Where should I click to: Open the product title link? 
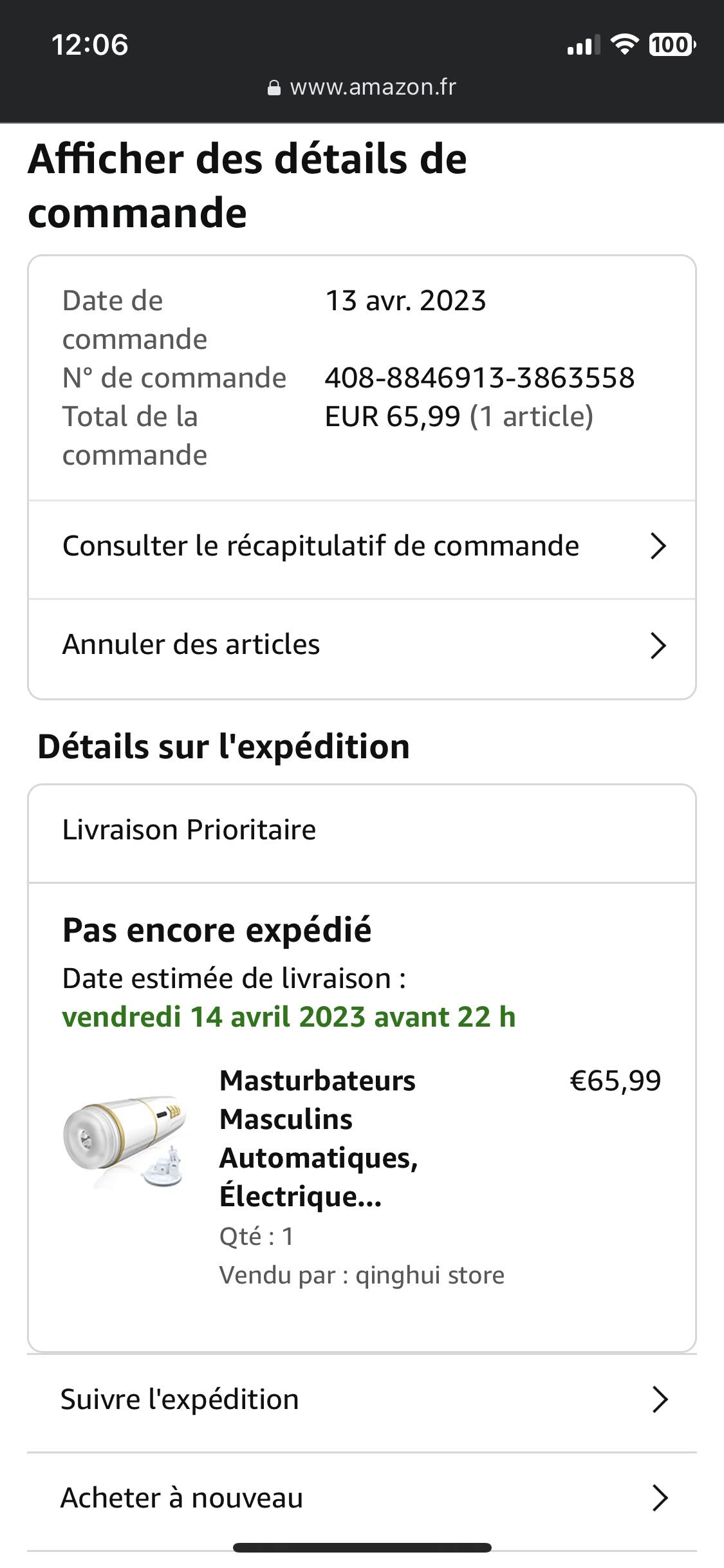point(319,1138)
